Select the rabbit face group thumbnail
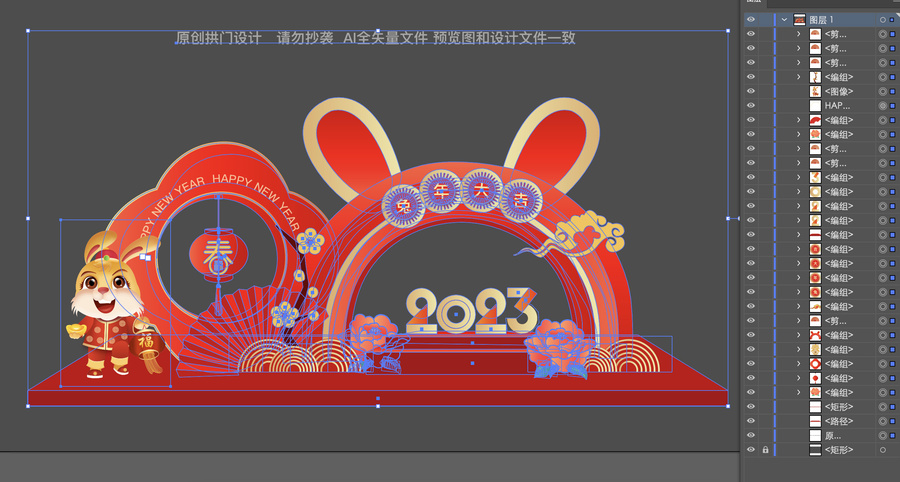This screenshot has height=482, width=900. [x=815, y=349]
